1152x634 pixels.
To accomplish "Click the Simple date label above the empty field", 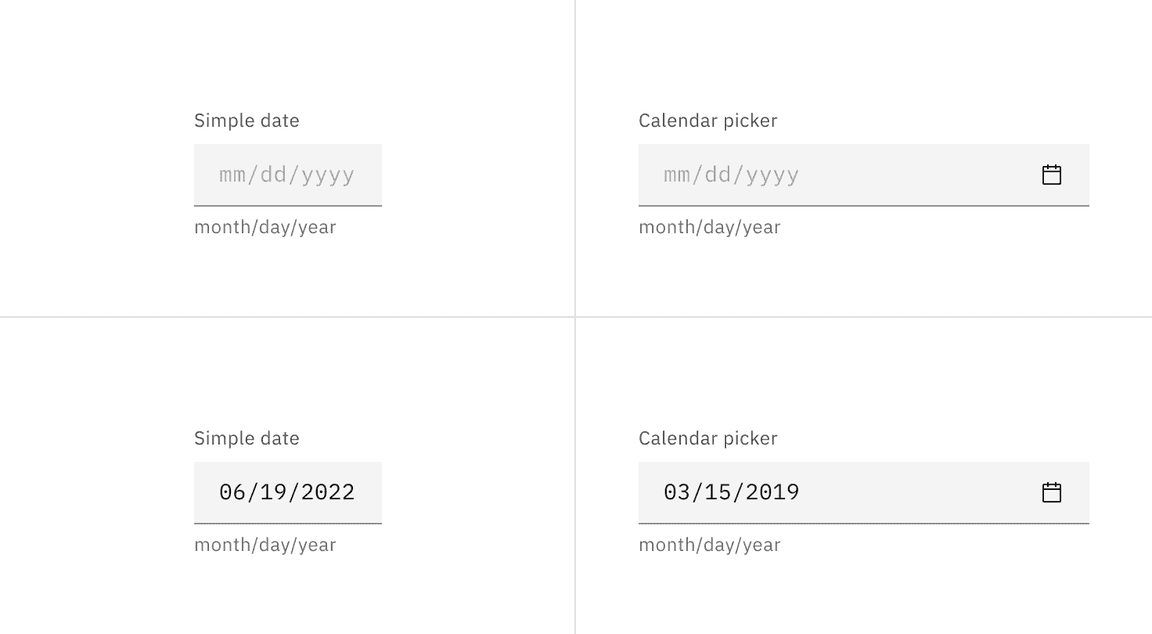I will point(246,120).
